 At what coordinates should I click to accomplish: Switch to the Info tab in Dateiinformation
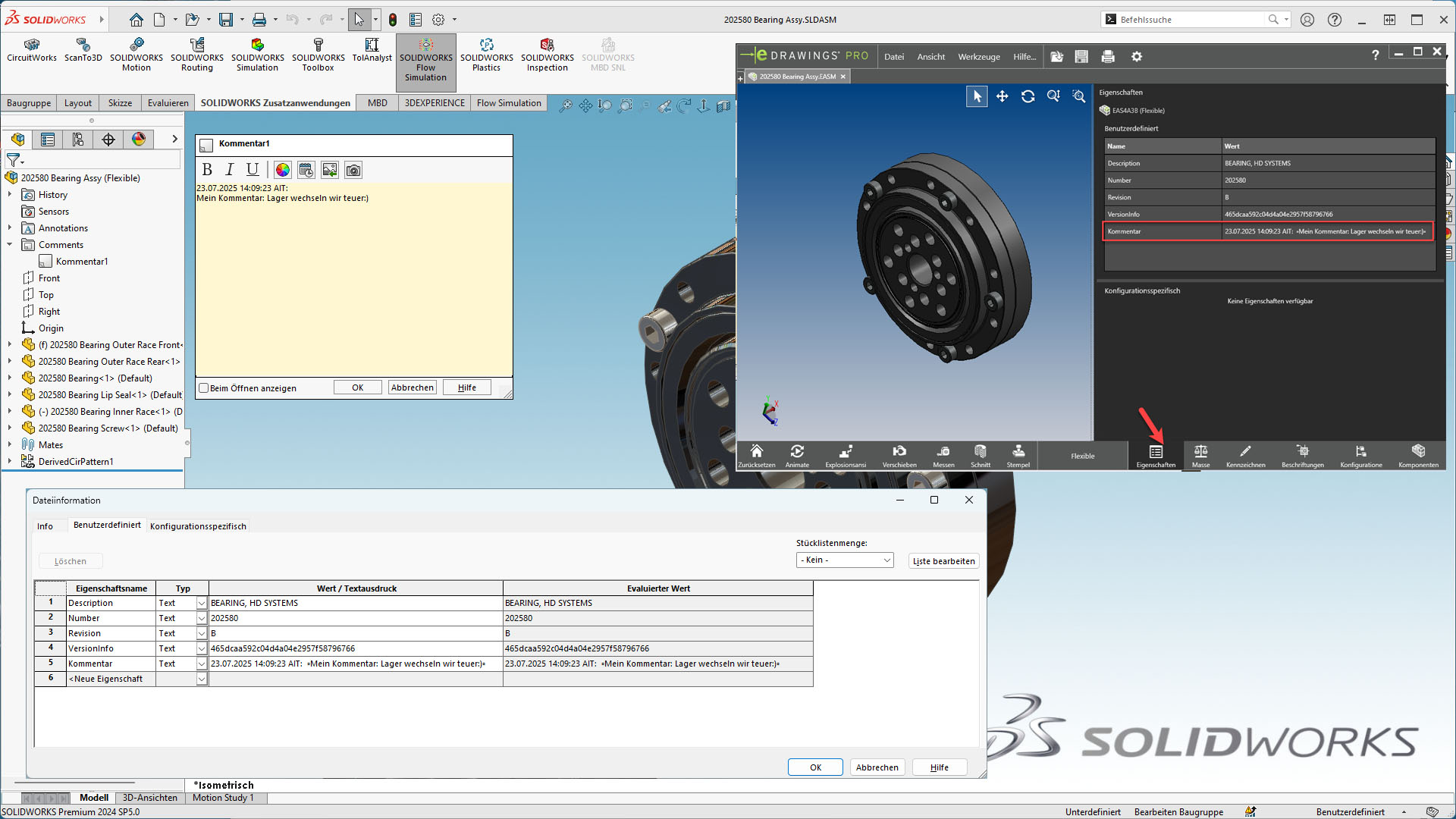(x=45, y=526)
